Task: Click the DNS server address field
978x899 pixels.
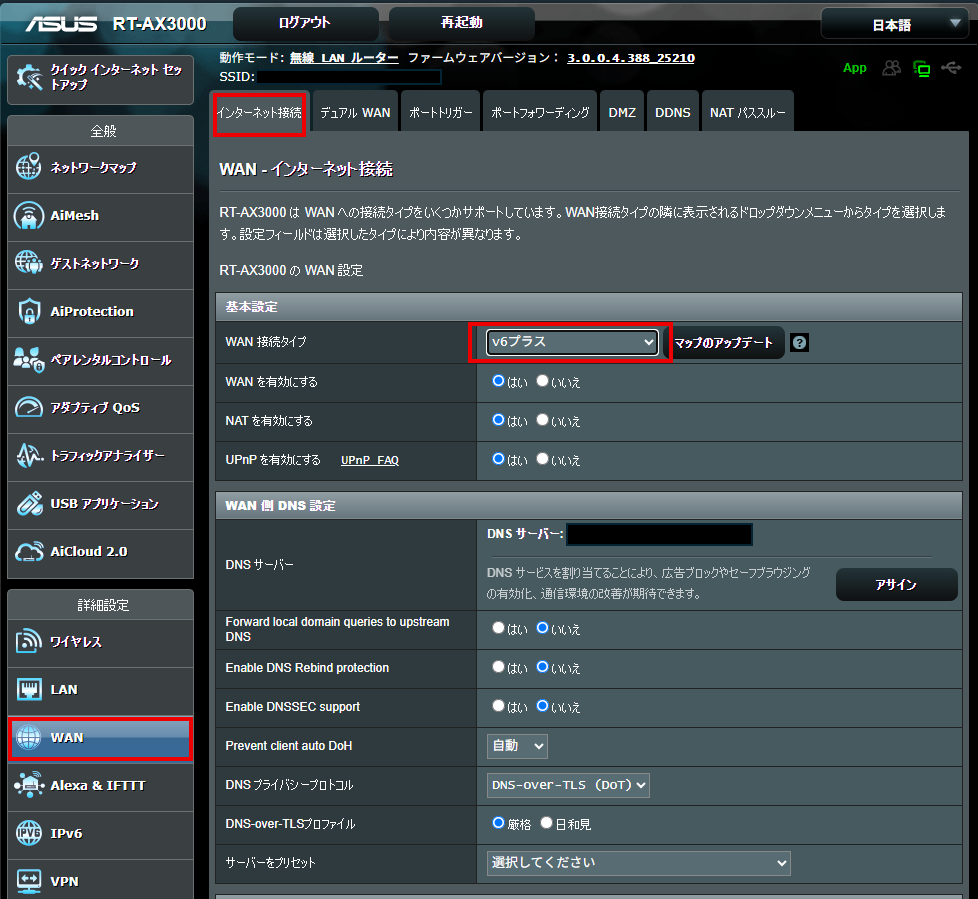Action: click(x=659, y=535)
